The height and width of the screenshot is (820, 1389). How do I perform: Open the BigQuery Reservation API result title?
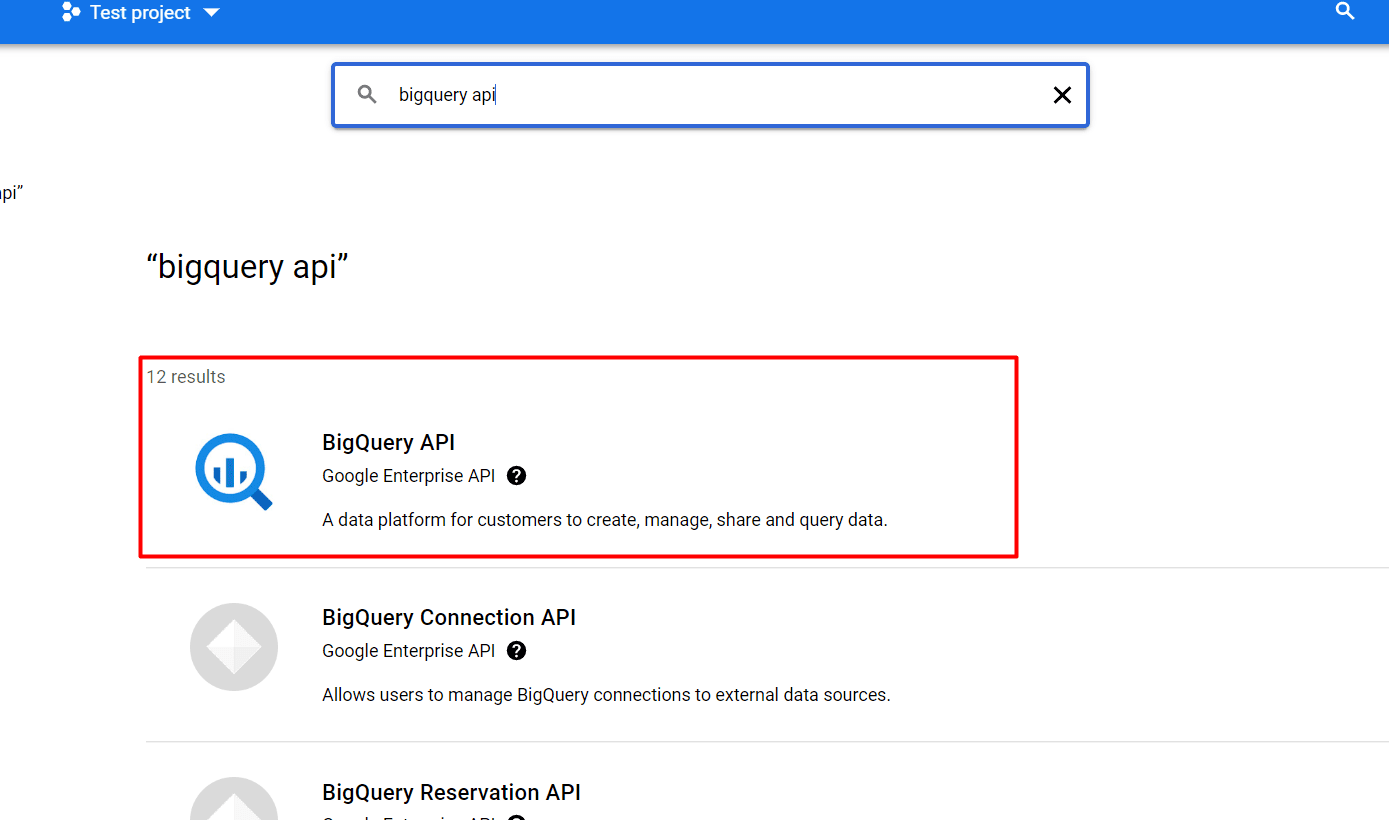(451, 792)
